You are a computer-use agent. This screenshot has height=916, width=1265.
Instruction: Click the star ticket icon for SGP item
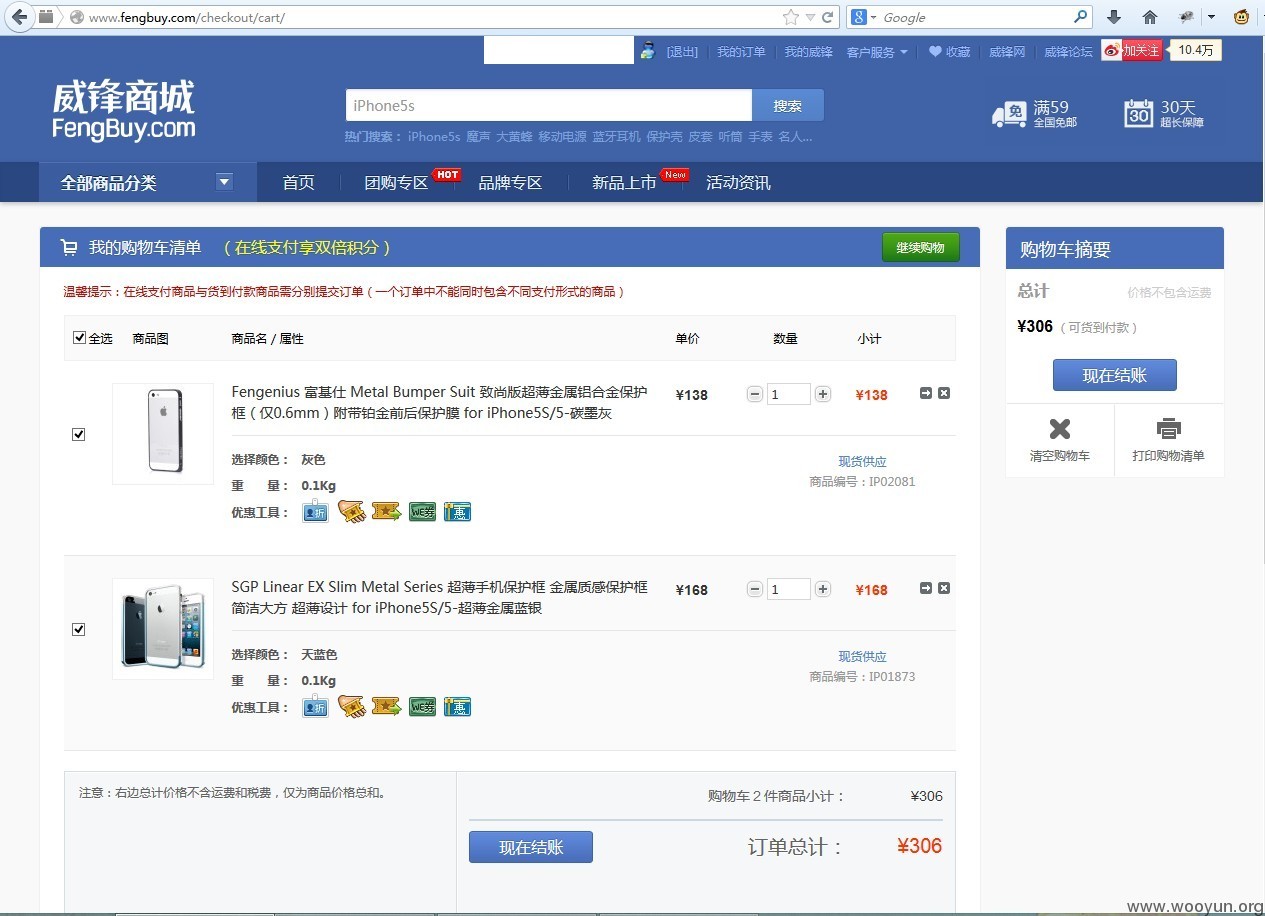pyautogui.click(x=386, y=706)
